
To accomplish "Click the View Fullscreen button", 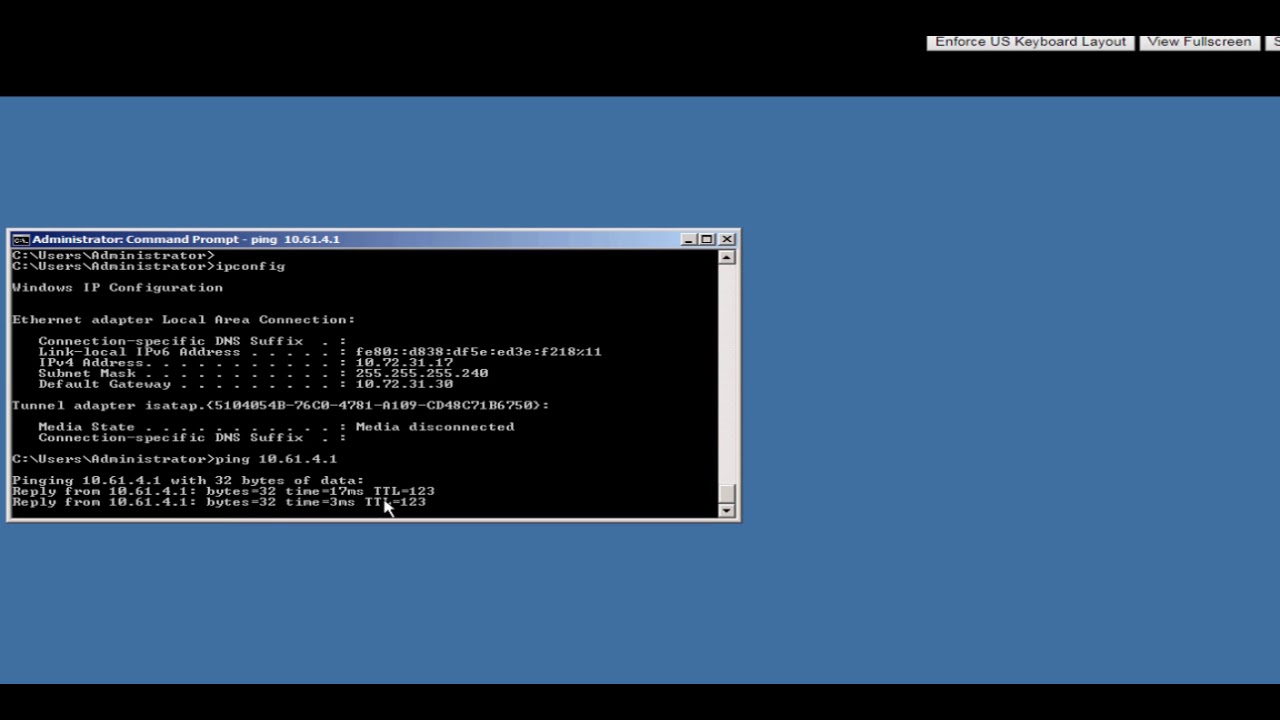I will [1199, 42].
